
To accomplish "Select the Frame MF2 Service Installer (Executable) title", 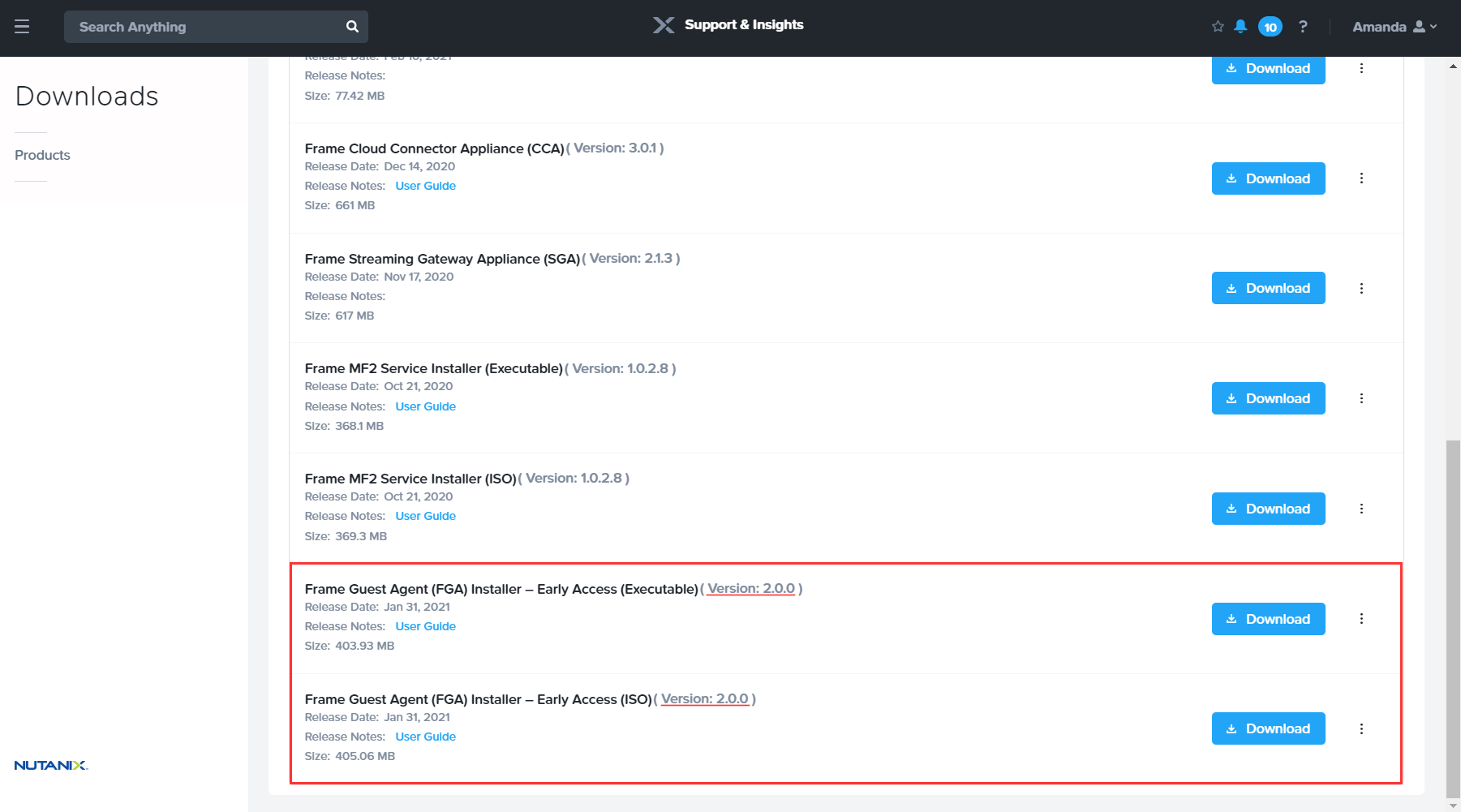I will point(433,368).
